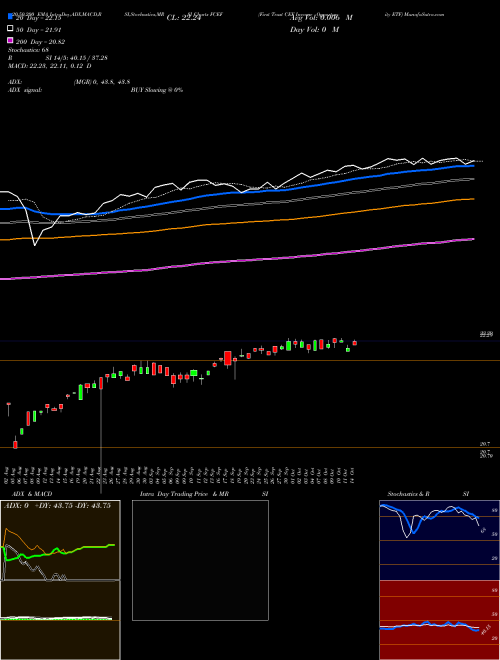Click the 'Intra Day Trading Price & MR' title
Viewport: 500px width, 660px height.
tap(184, 494)
